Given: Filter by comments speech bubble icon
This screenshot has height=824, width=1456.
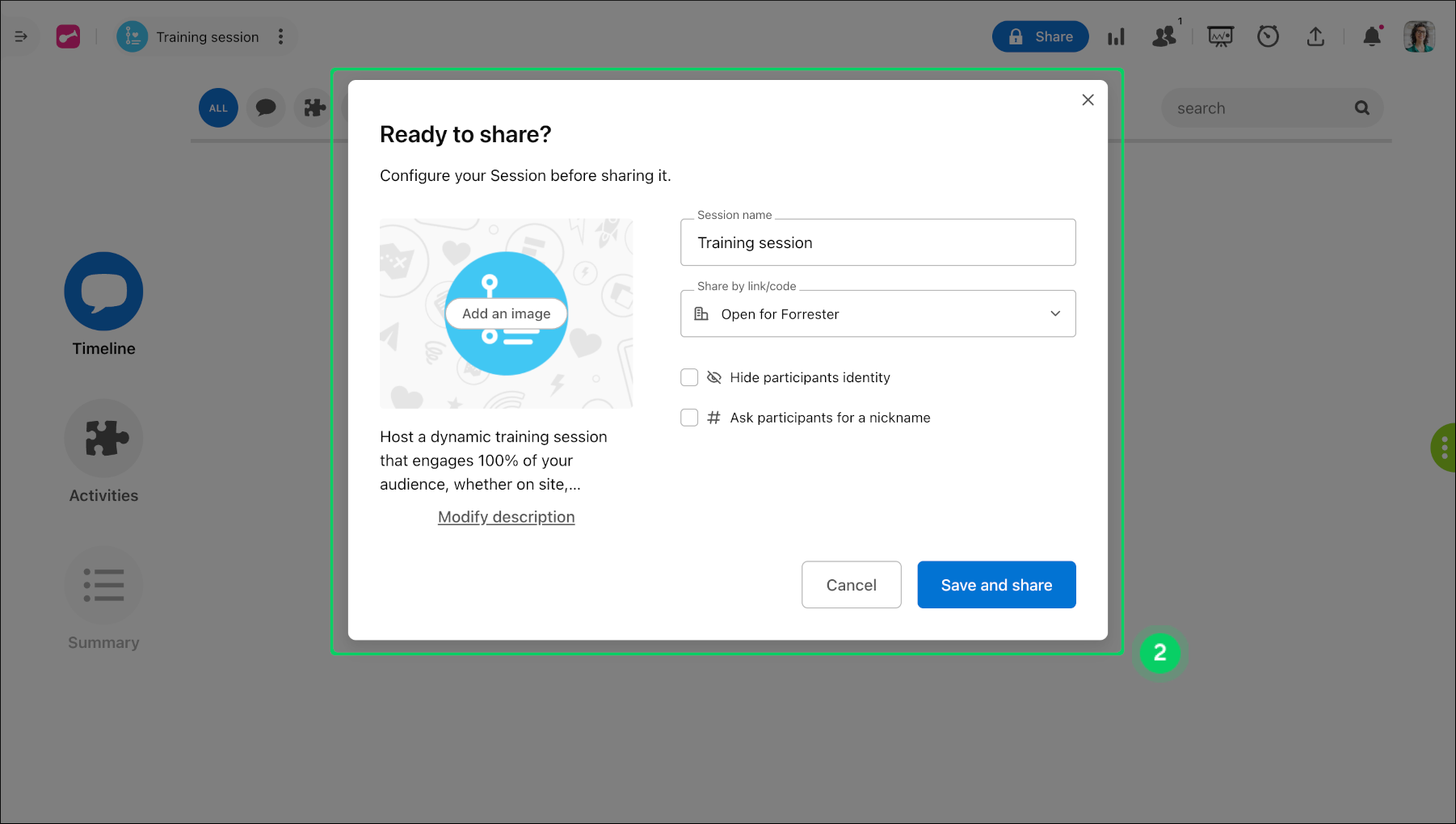Looking at the screenshot, I should click(266, 107).
